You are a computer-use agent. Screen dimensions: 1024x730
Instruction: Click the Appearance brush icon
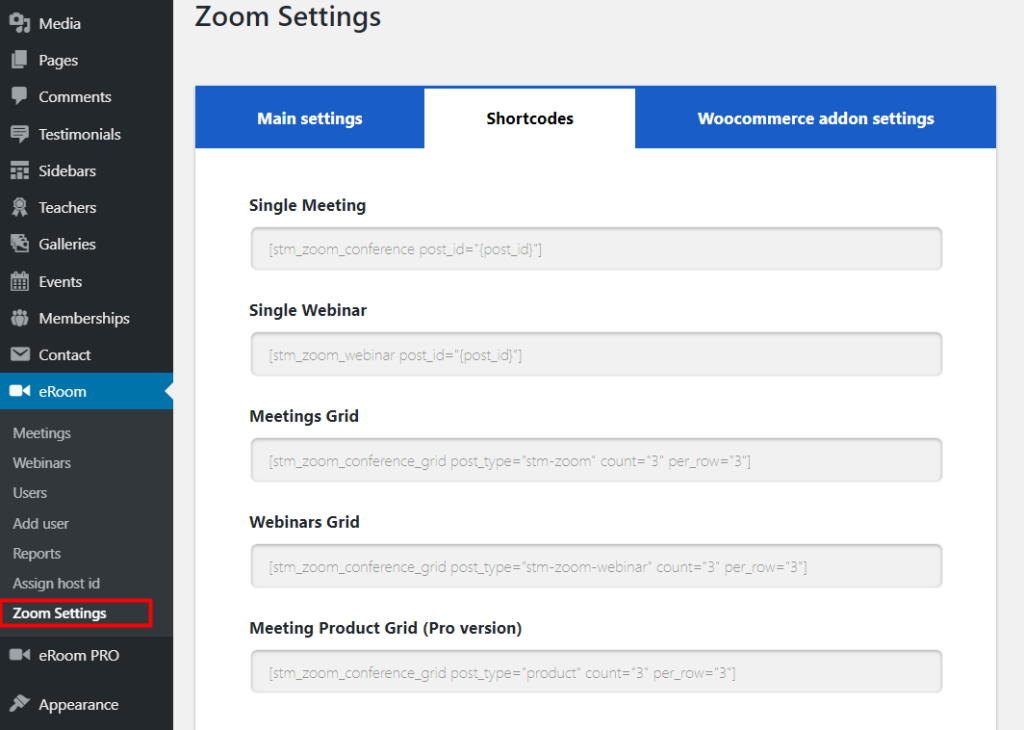[x=19, y=704]
